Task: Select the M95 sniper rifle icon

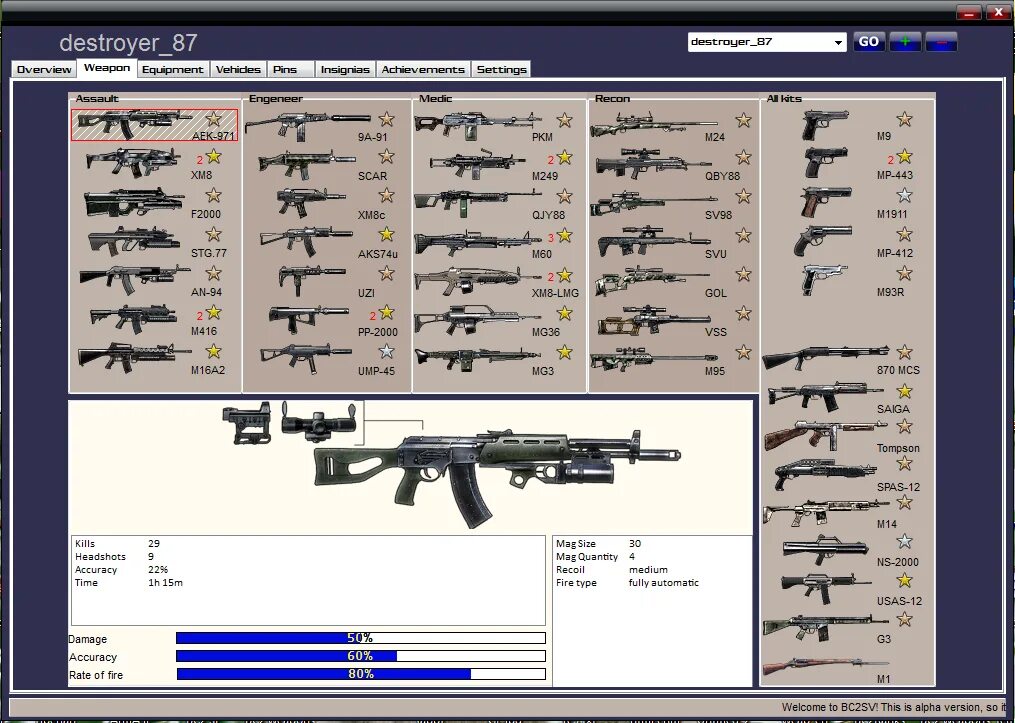Action: point(654,360)
